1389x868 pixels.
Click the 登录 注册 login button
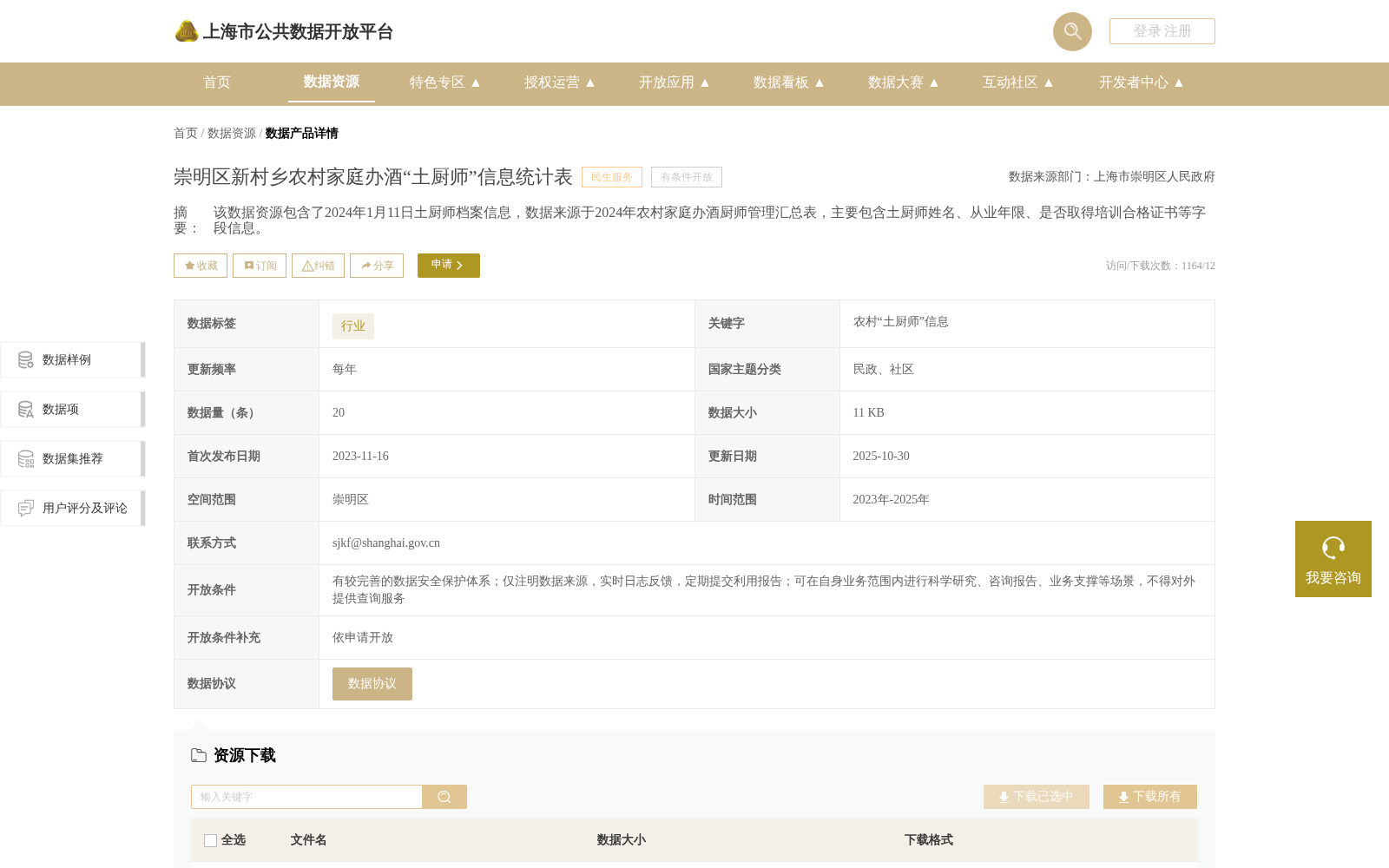coord(1162,31)
